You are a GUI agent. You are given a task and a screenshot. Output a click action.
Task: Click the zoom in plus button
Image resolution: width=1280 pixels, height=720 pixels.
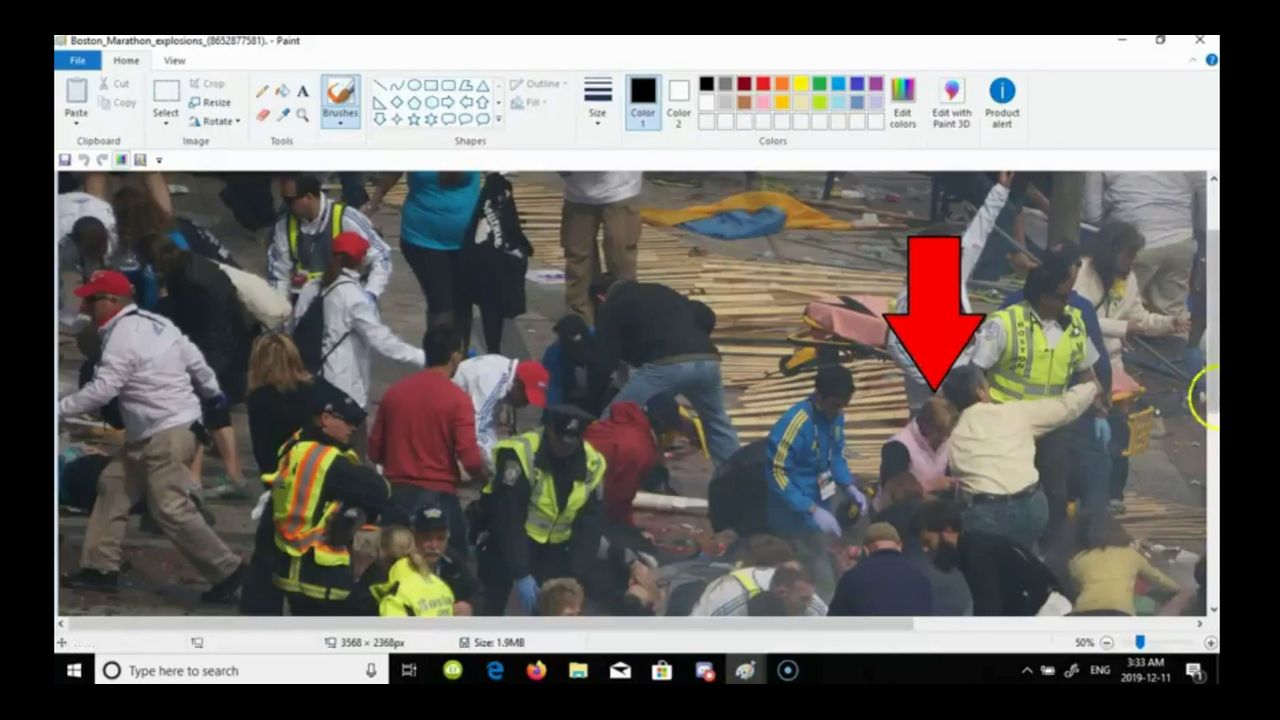1211,643
